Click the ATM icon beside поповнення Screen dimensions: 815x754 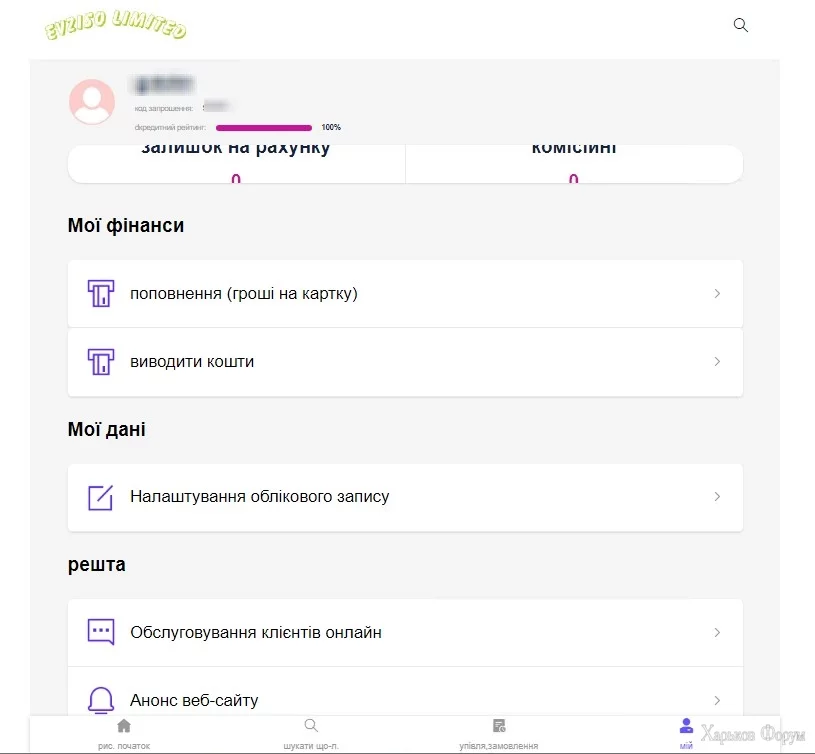pyautogui.click(x=101, y=294)
